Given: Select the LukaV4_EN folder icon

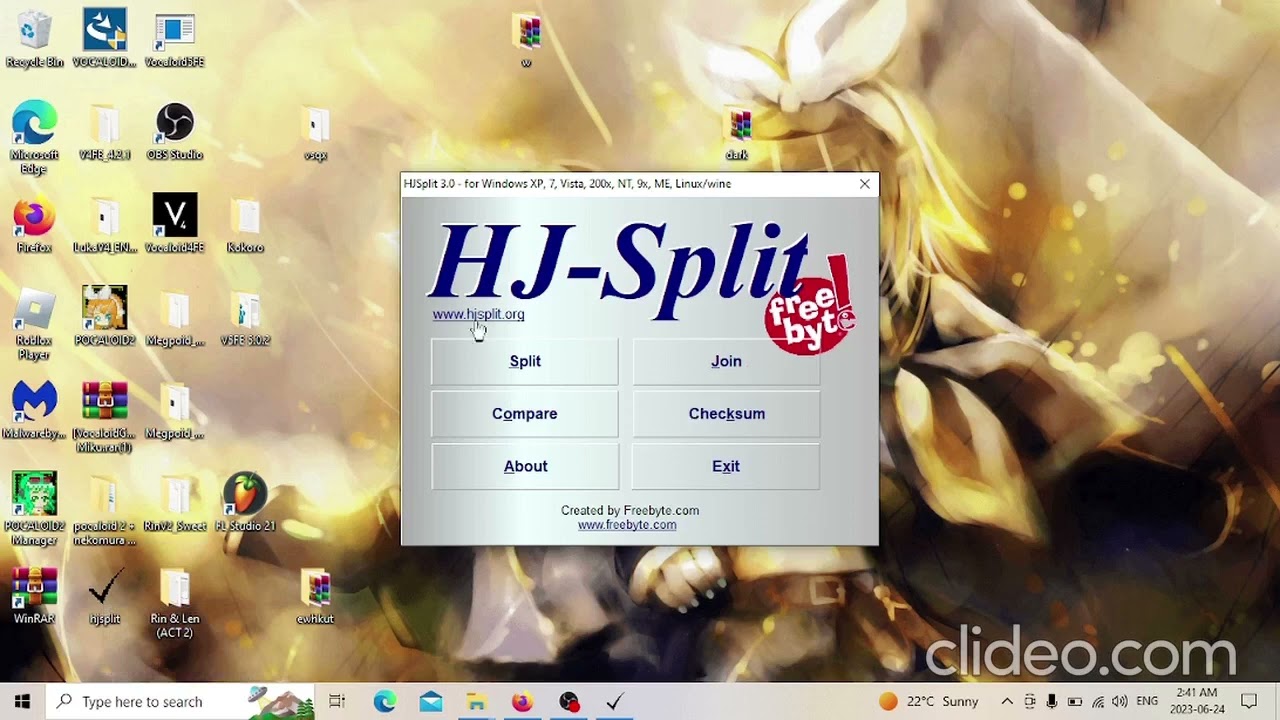Looking at the screenshot, I should point(104,226).
